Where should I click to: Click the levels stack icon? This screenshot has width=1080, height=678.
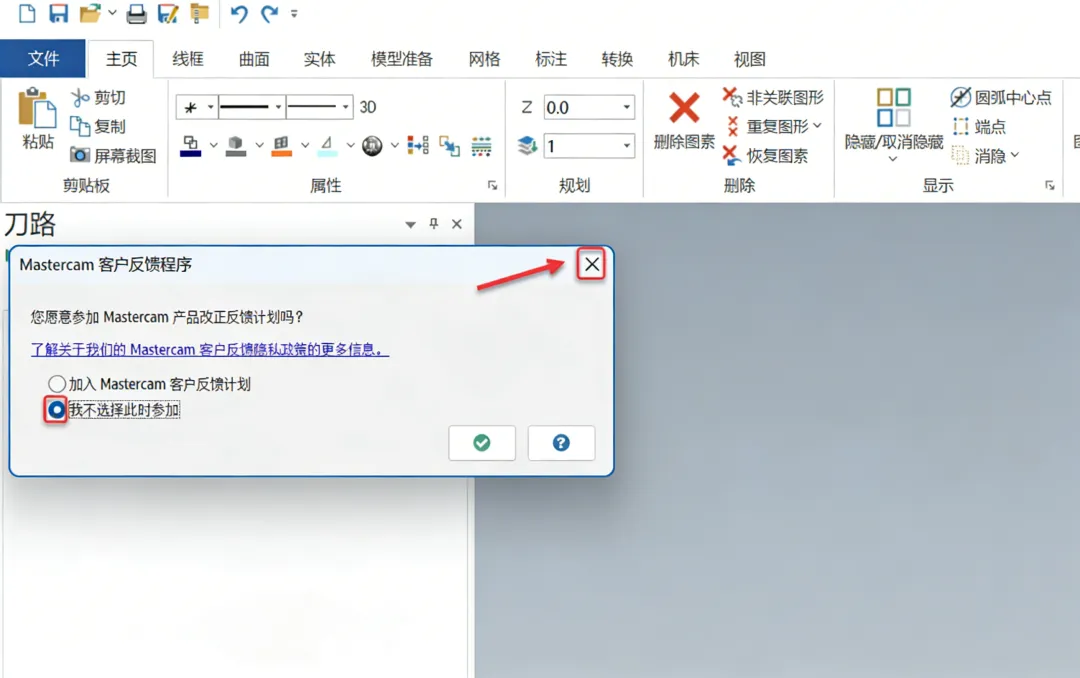pyautogui.click(x=528, y=145)
